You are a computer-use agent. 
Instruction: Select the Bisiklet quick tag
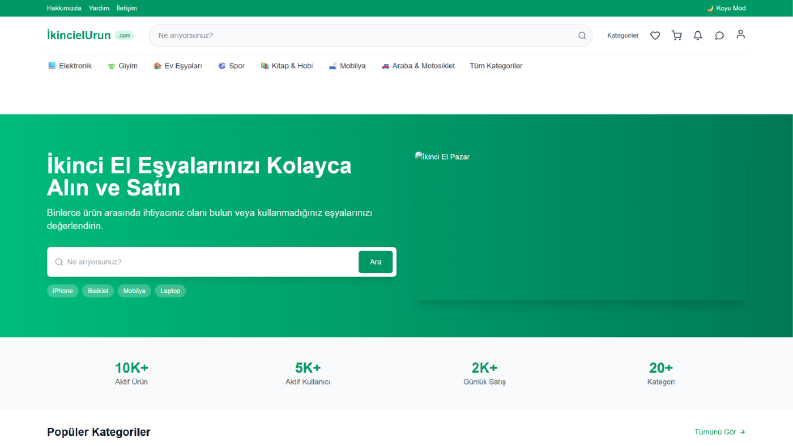98,291
